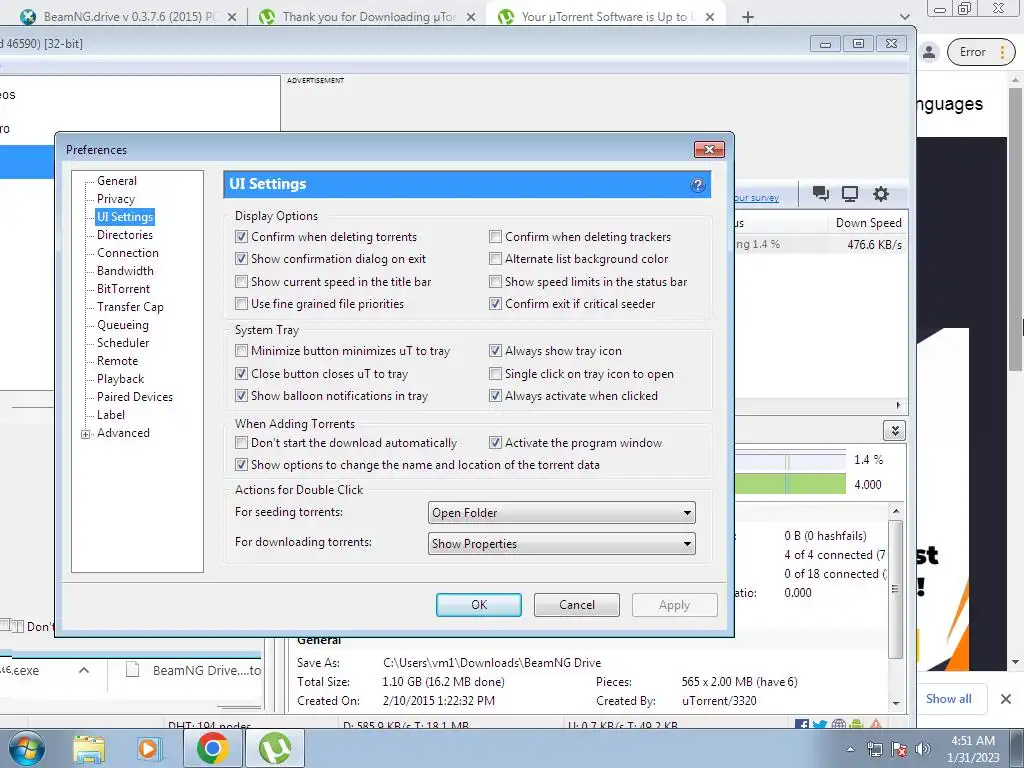The height and width of the screenshot is (768, 1024).
Task: Expand the Advanced tree node
Action: coord(86,434)
